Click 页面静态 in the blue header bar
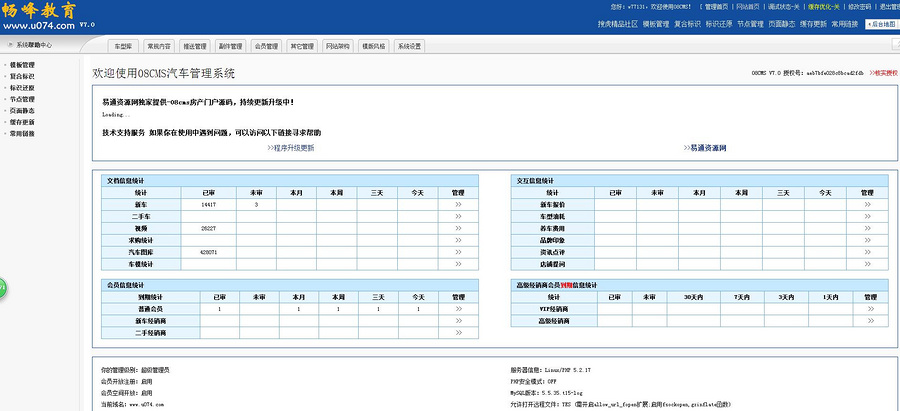This screenshot has width=900, height=411. tap(782, 24)
